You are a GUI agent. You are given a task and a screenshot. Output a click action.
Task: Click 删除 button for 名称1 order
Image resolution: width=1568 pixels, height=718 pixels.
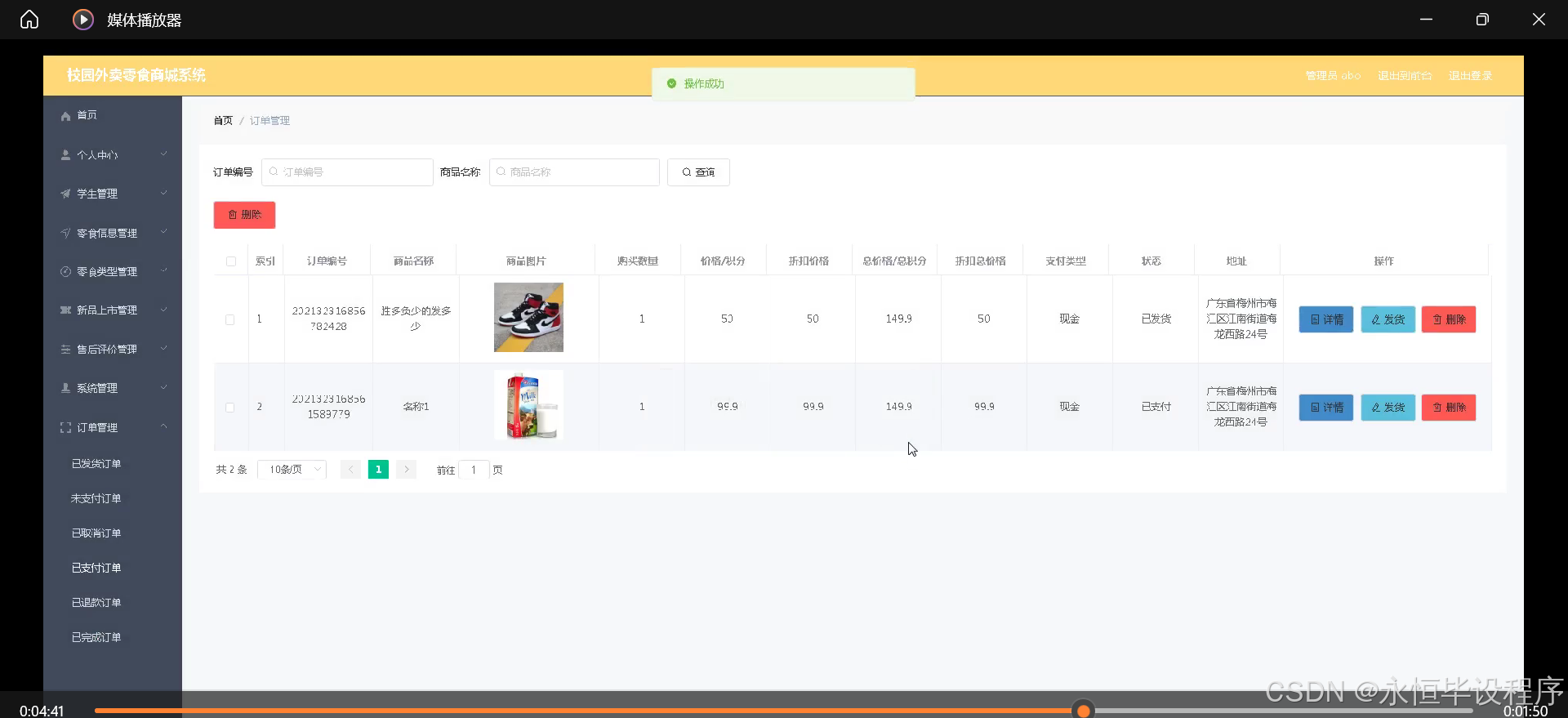click(1449, 408)
